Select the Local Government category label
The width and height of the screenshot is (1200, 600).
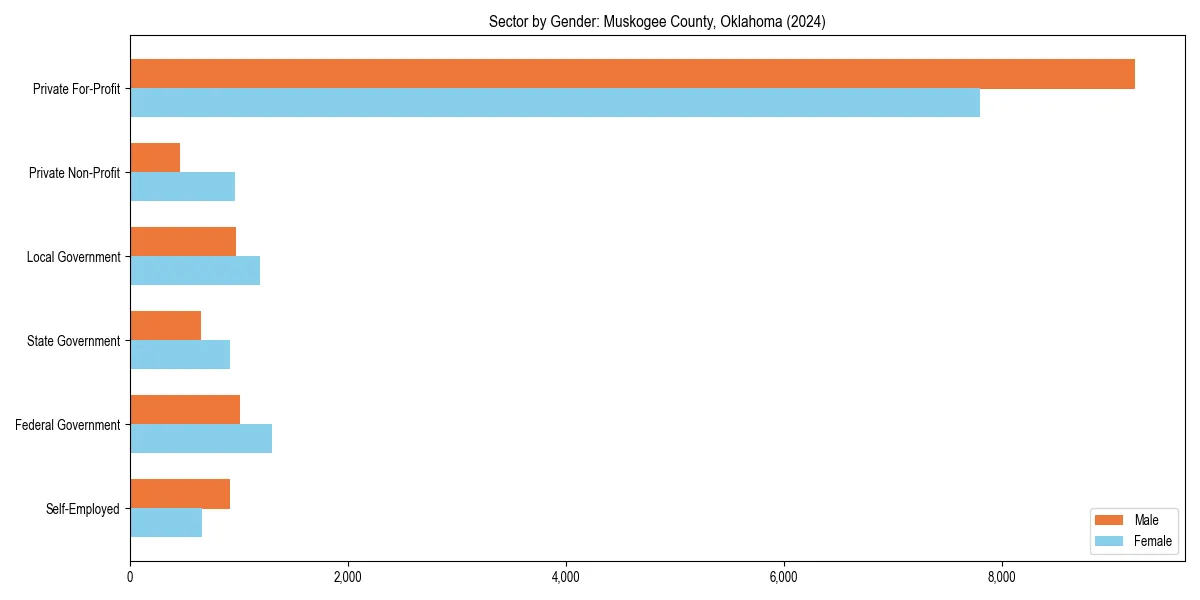70,257
